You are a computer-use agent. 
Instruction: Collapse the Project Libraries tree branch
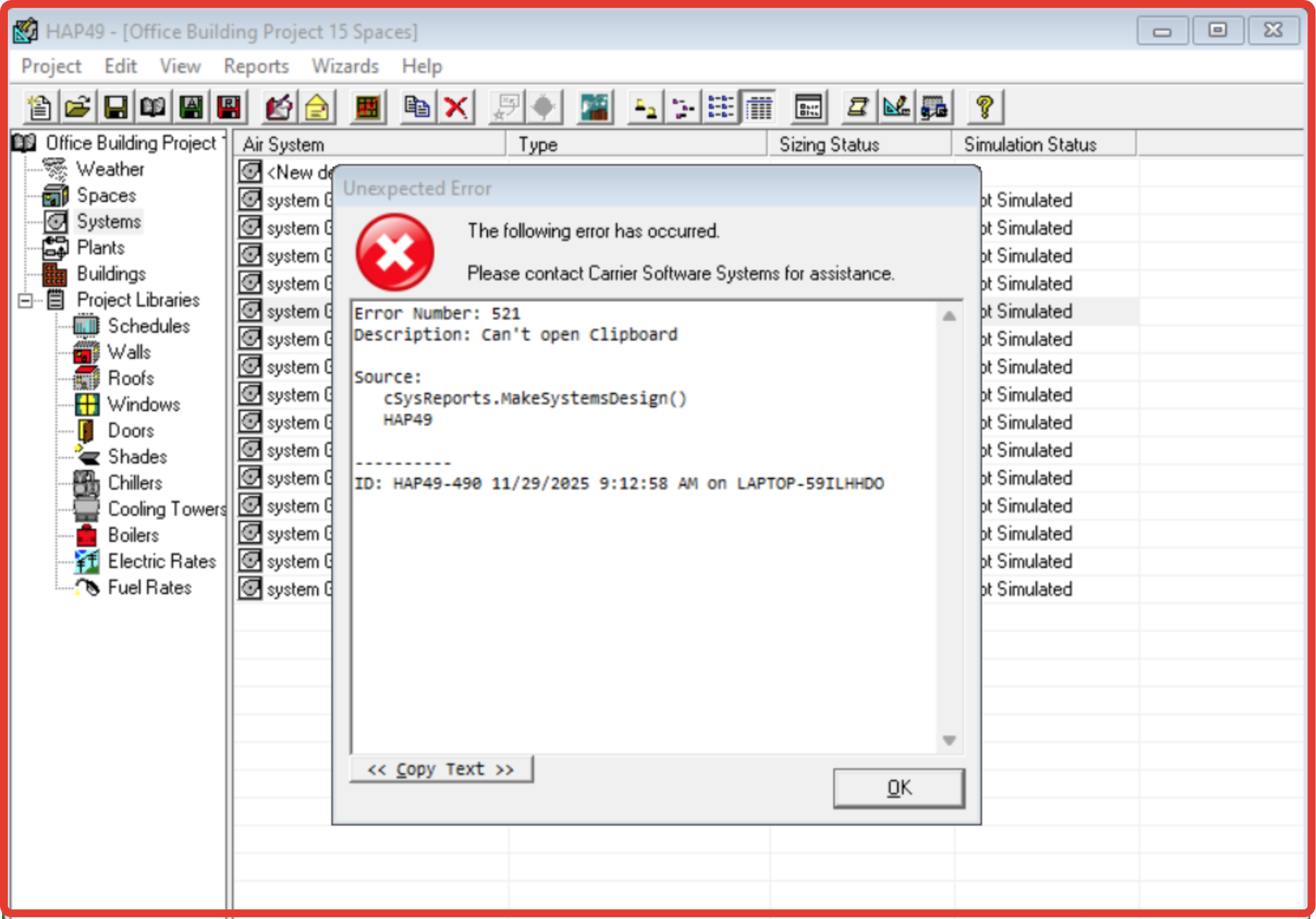[x=24, y=301]
